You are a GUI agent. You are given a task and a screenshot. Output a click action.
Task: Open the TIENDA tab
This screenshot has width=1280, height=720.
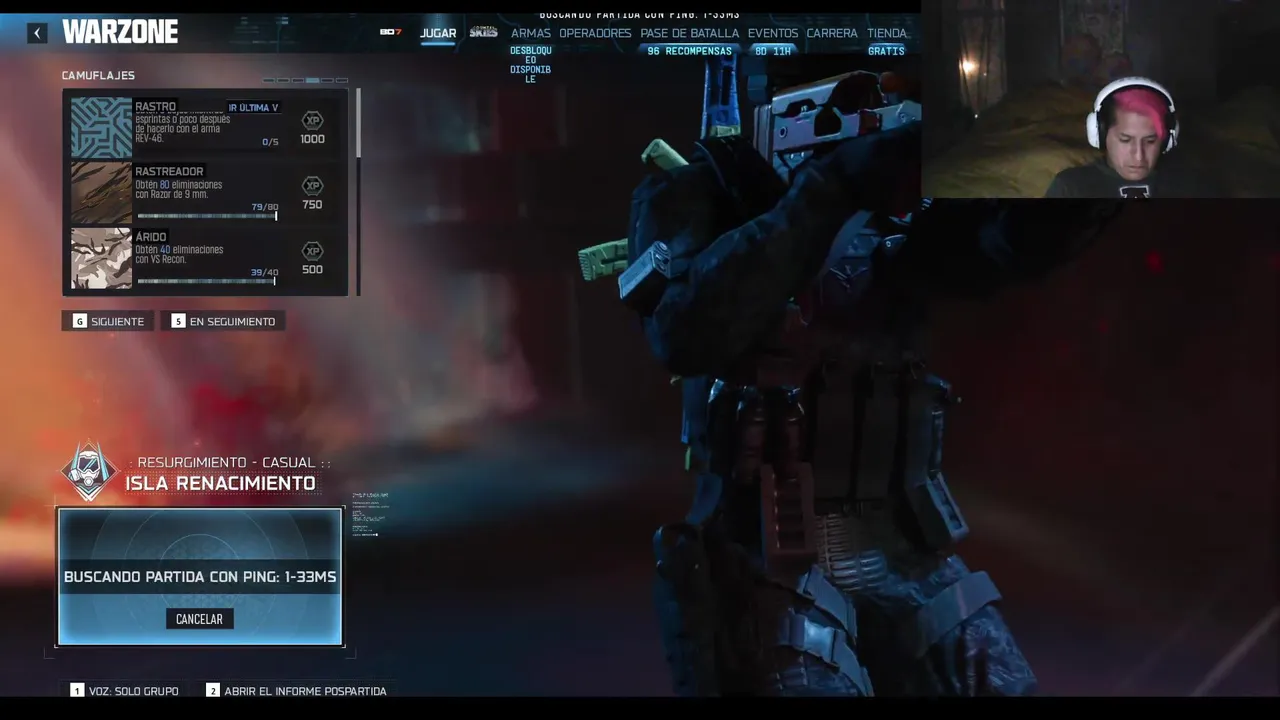[x=887, y=33]
